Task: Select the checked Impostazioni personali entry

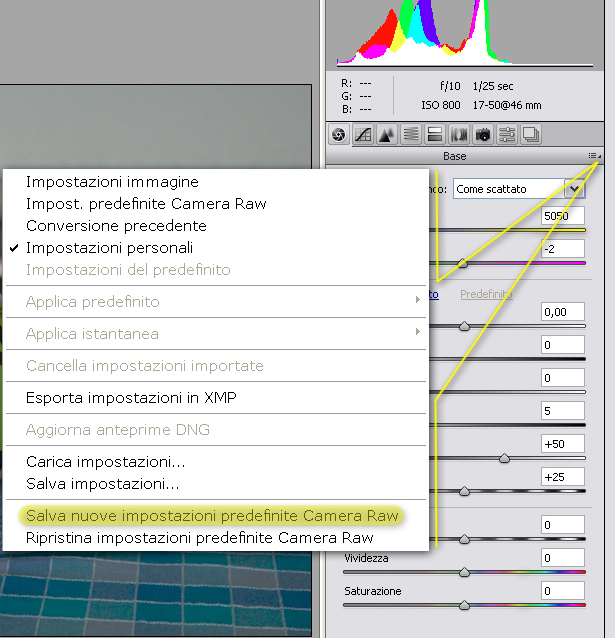Action: click(110, 247)
